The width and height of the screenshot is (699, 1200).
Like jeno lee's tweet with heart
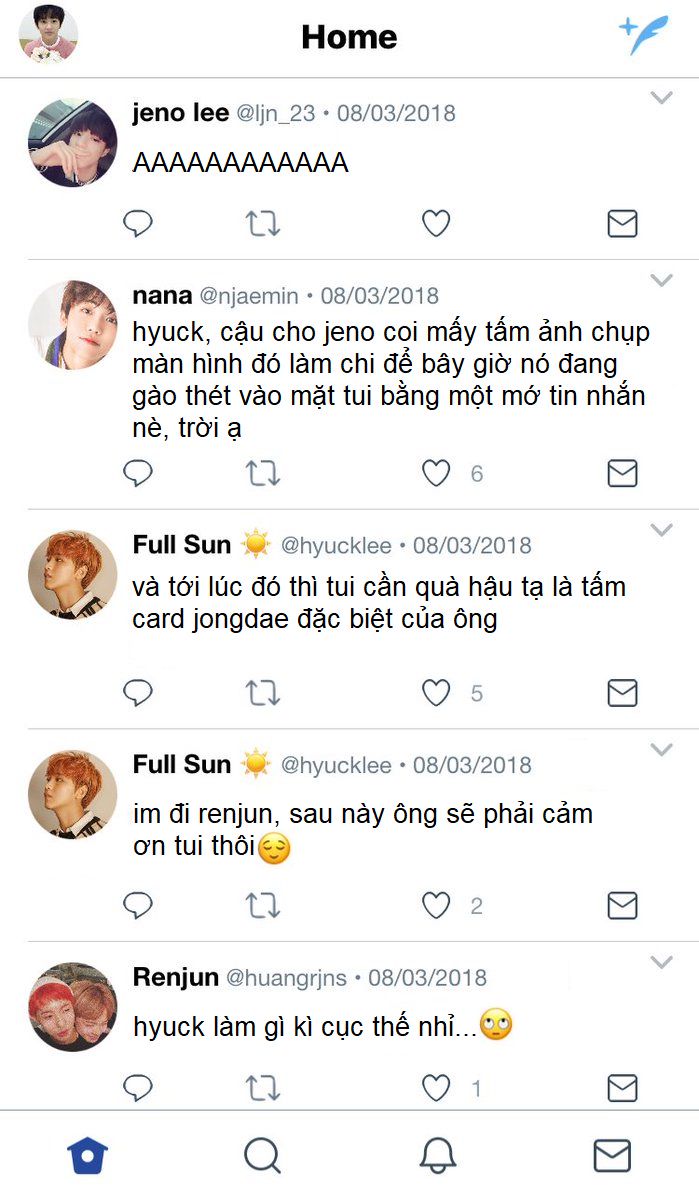pos(435,224)
